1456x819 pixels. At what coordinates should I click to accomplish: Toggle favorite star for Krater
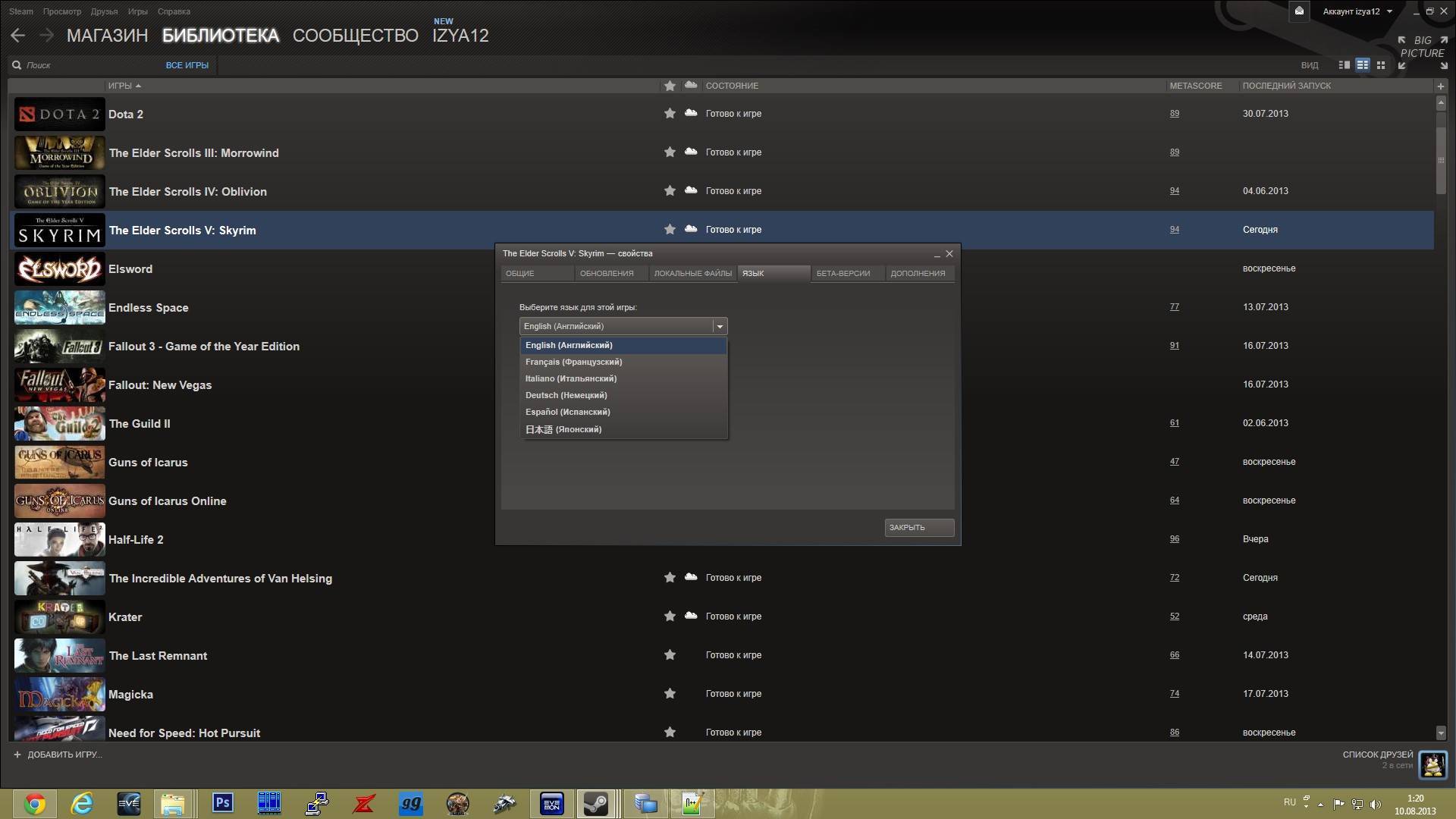pos(670,617)
